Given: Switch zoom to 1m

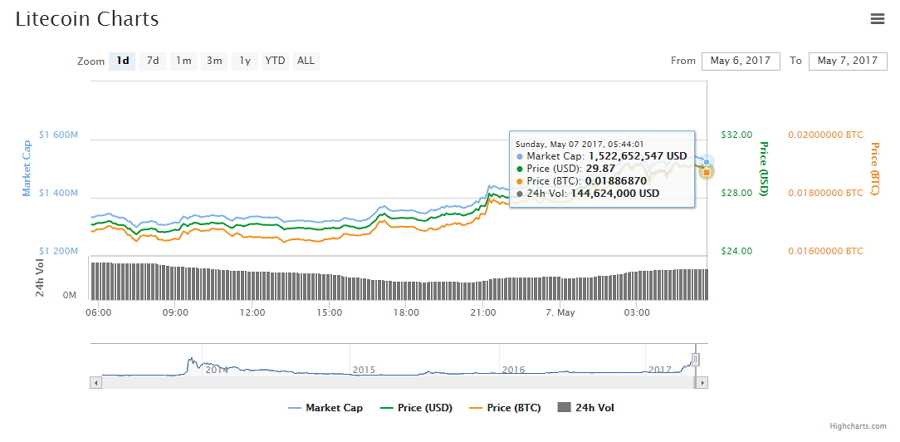Looking at the screenshot, I should 184,61.
